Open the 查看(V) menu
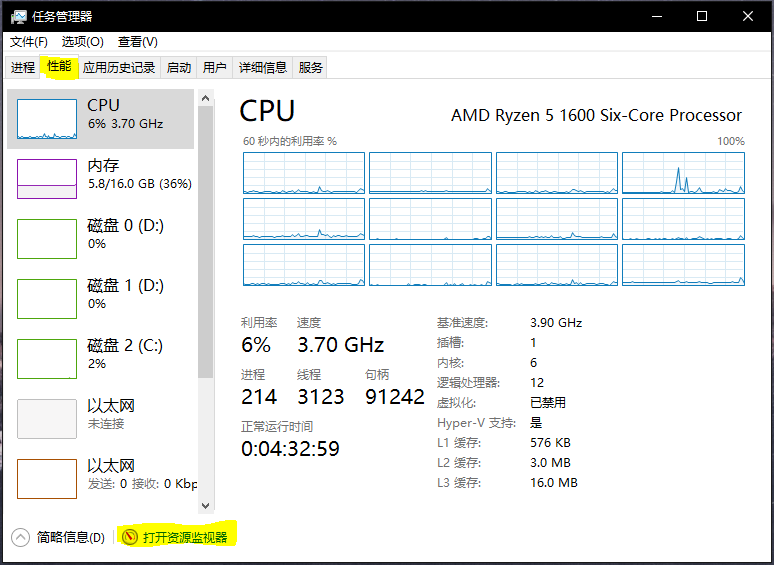This screenshot has height=565, width=774. coord(137,42)
